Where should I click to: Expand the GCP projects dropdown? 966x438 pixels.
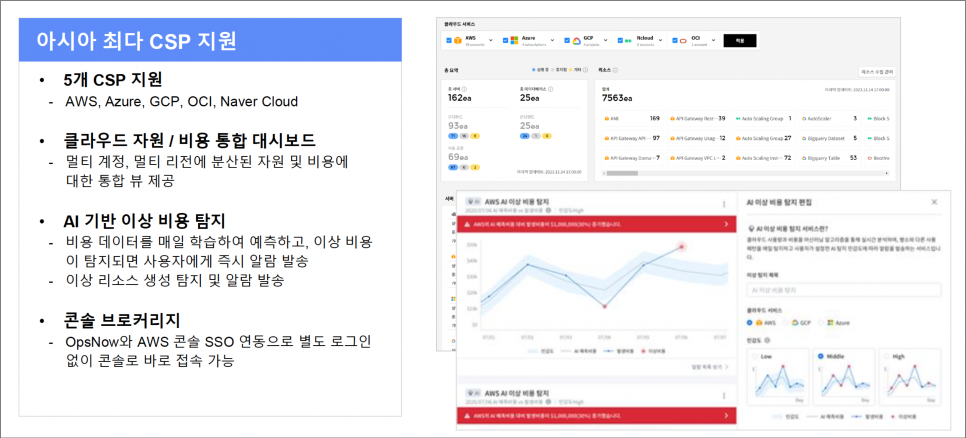[607, 41]
